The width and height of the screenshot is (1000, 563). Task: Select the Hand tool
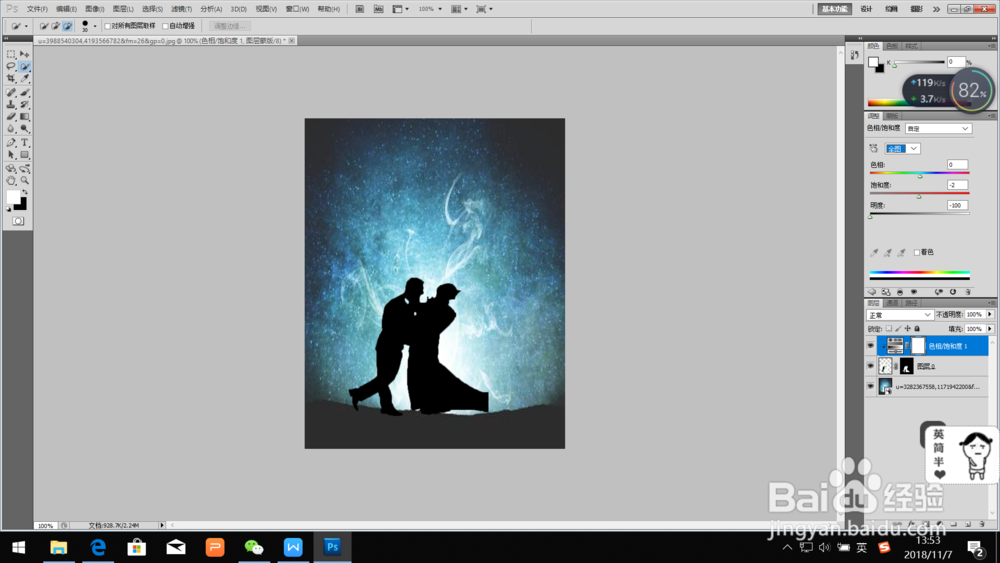(11, 181)
